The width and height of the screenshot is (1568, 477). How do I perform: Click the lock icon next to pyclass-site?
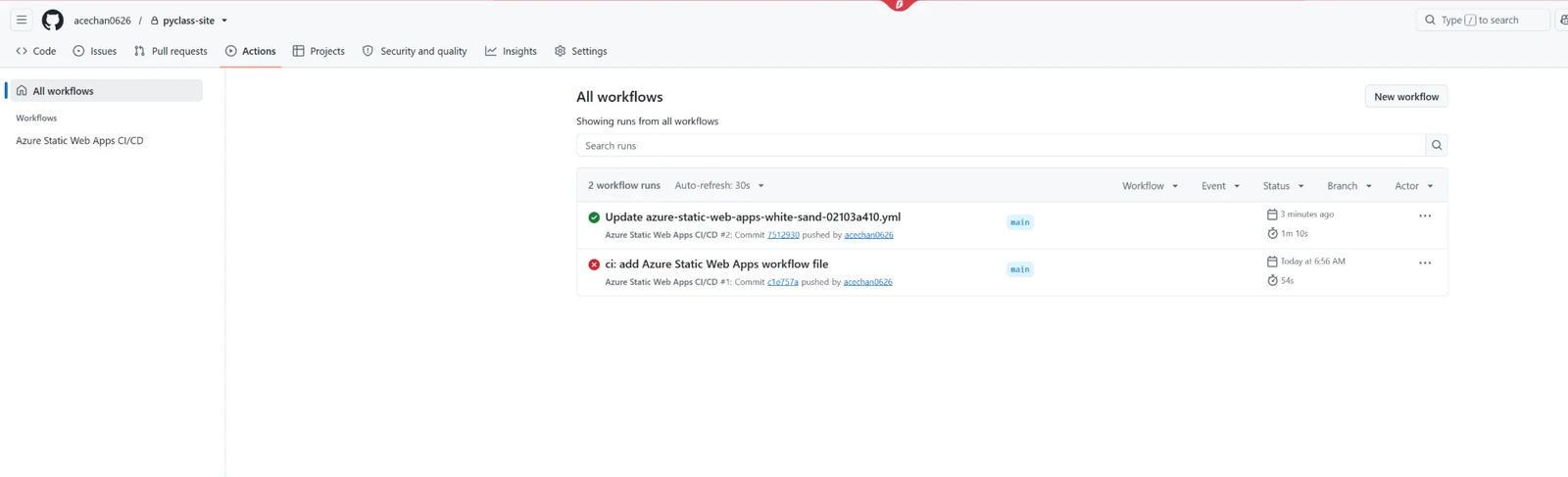click(154, 21)
